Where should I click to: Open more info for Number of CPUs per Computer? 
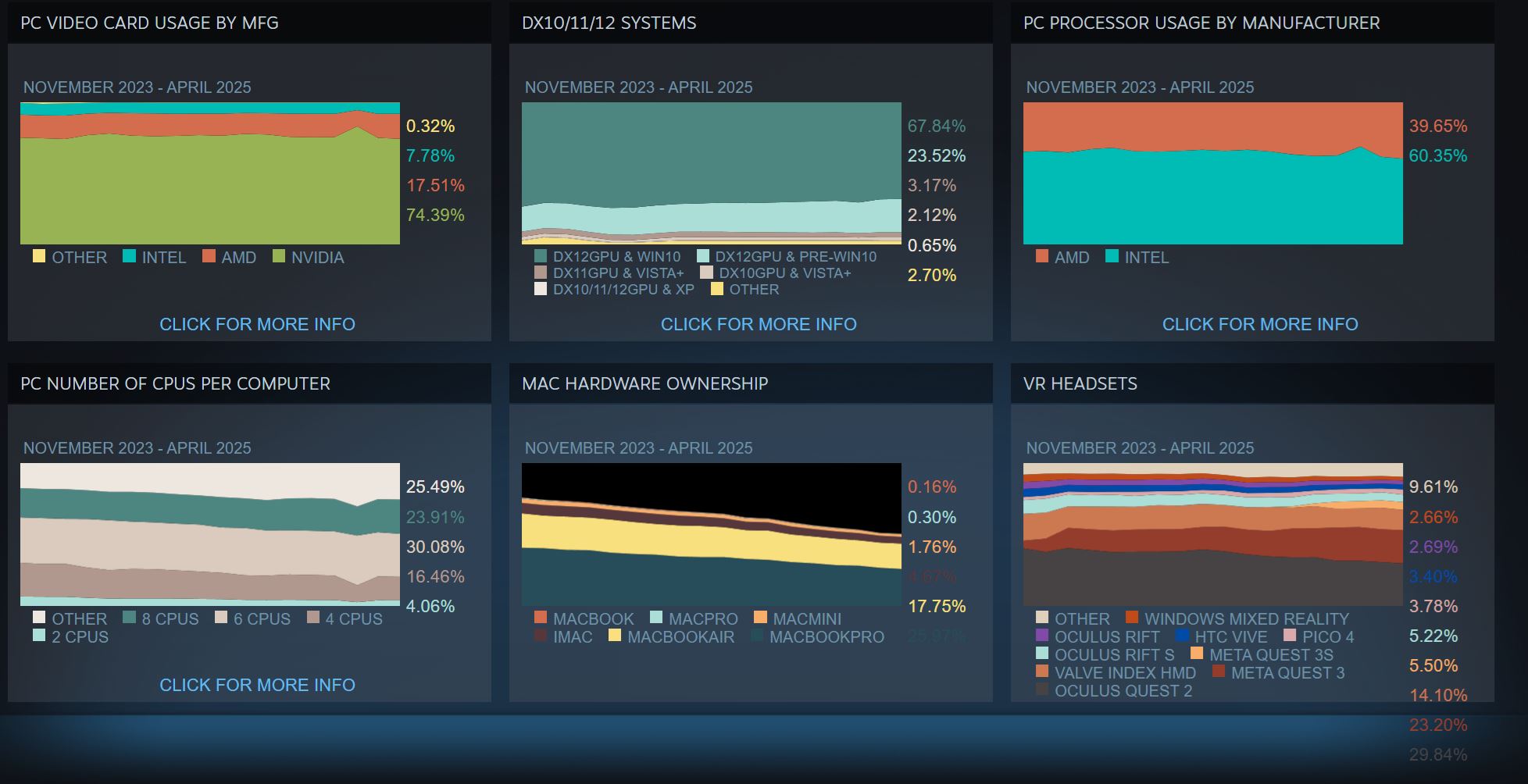(x=257, y=685)
